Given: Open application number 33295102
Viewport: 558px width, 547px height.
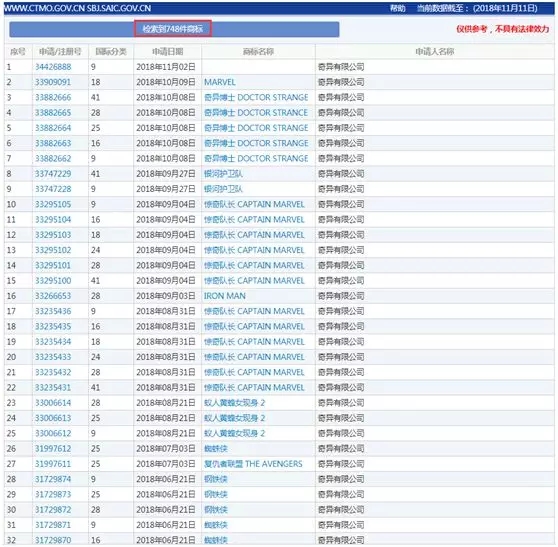Looking at the screenshot, I should [x=53, y=251].
